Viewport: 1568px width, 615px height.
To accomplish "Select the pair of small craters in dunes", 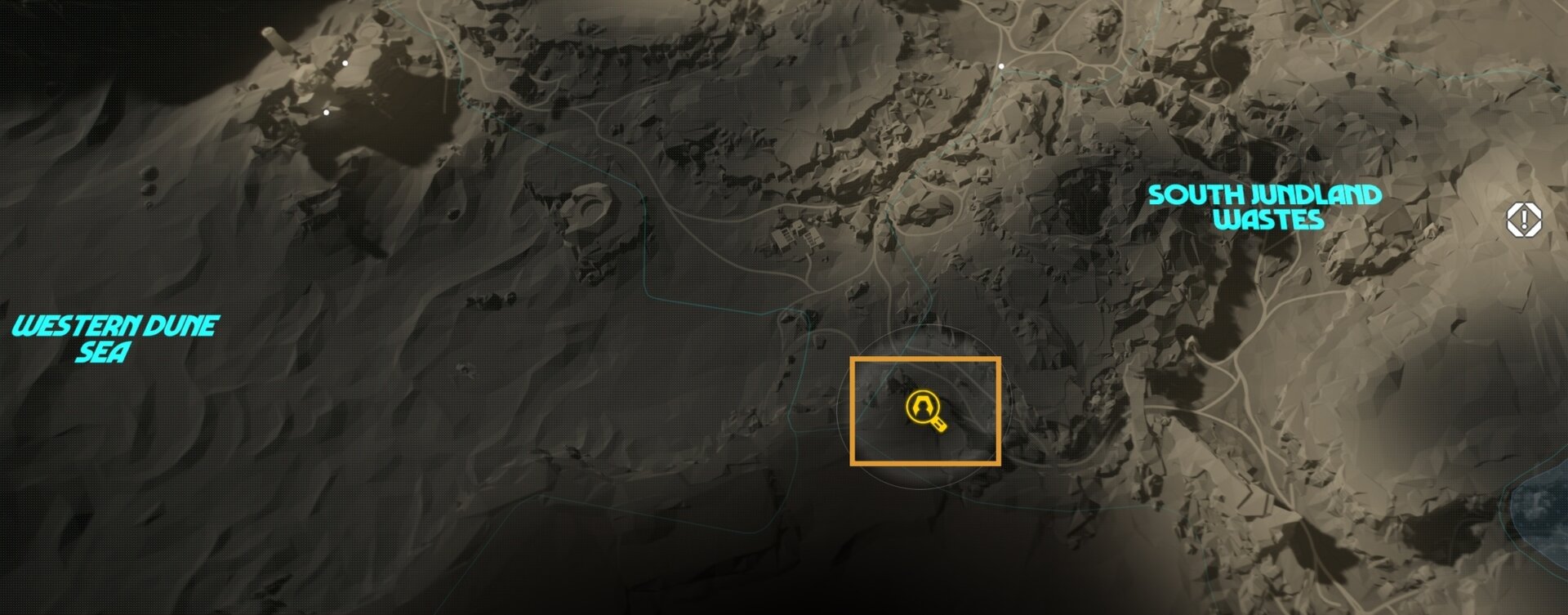I will pos(149,181).
